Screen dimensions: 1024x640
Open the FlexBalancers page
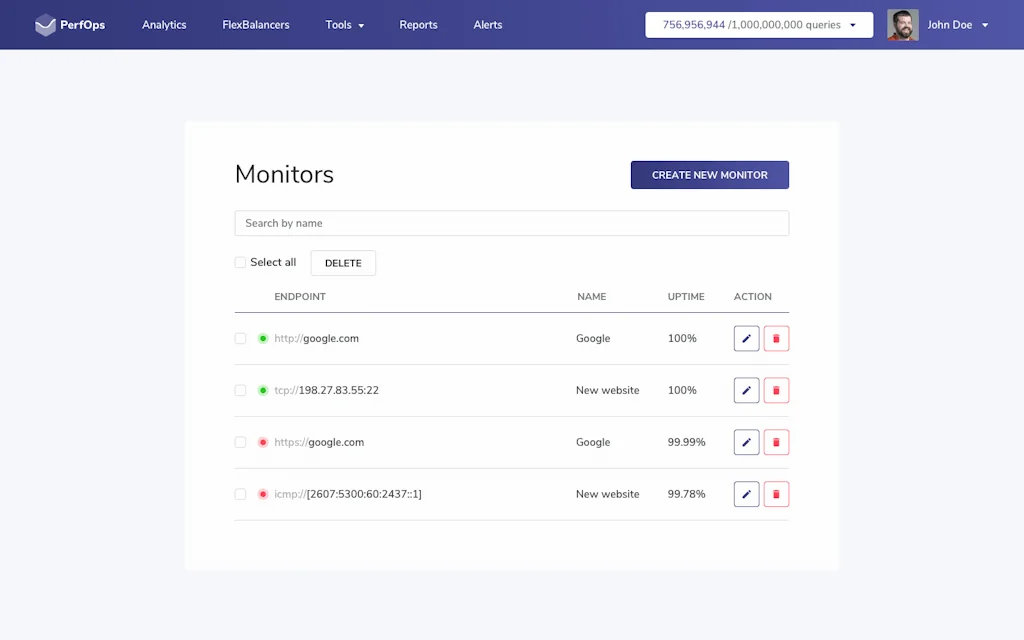[x=256, y=25]
